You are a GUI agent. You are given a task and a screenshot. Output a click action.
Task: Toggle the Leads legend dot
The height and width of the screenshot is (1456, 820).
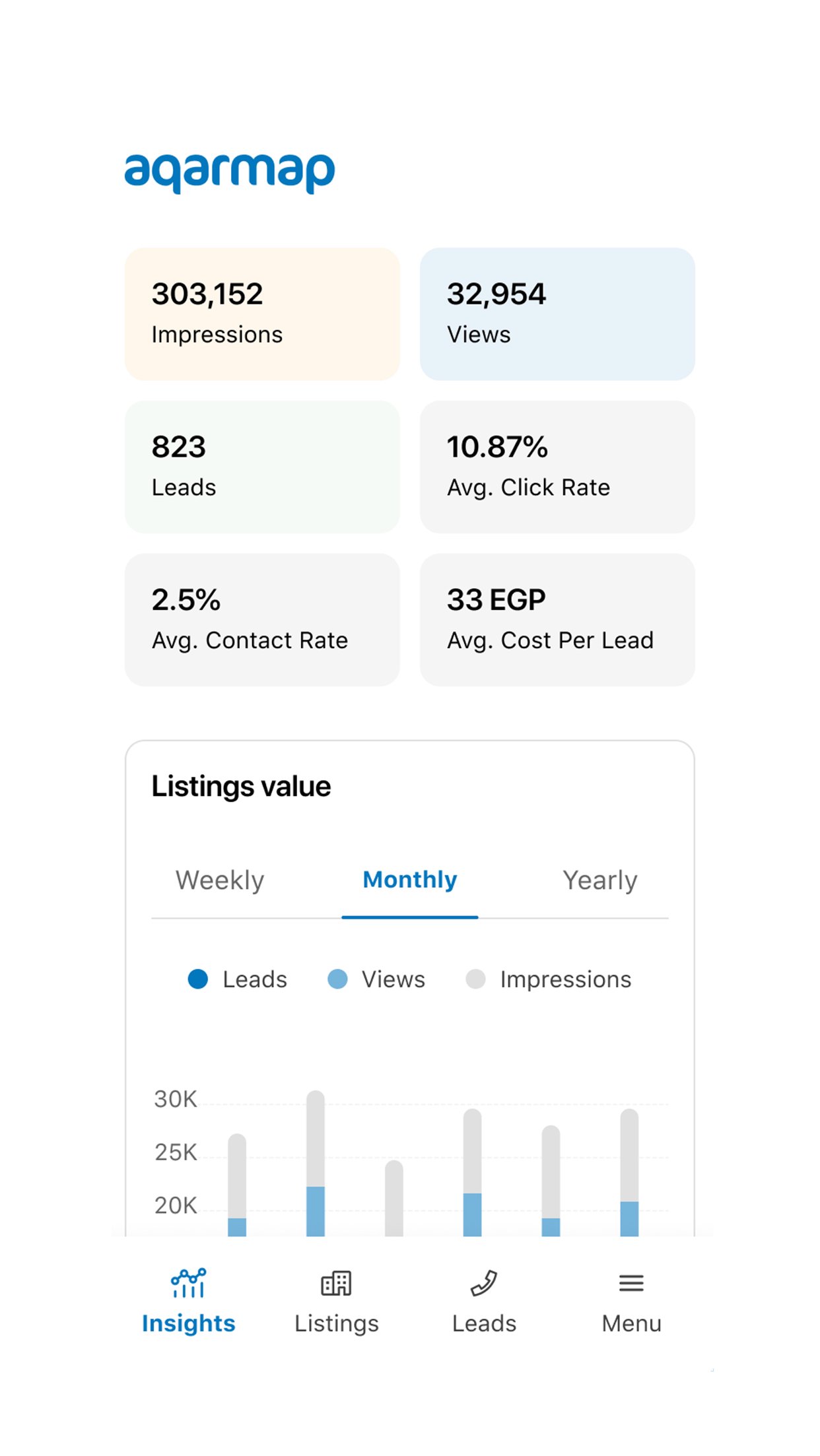click(198, 979)
